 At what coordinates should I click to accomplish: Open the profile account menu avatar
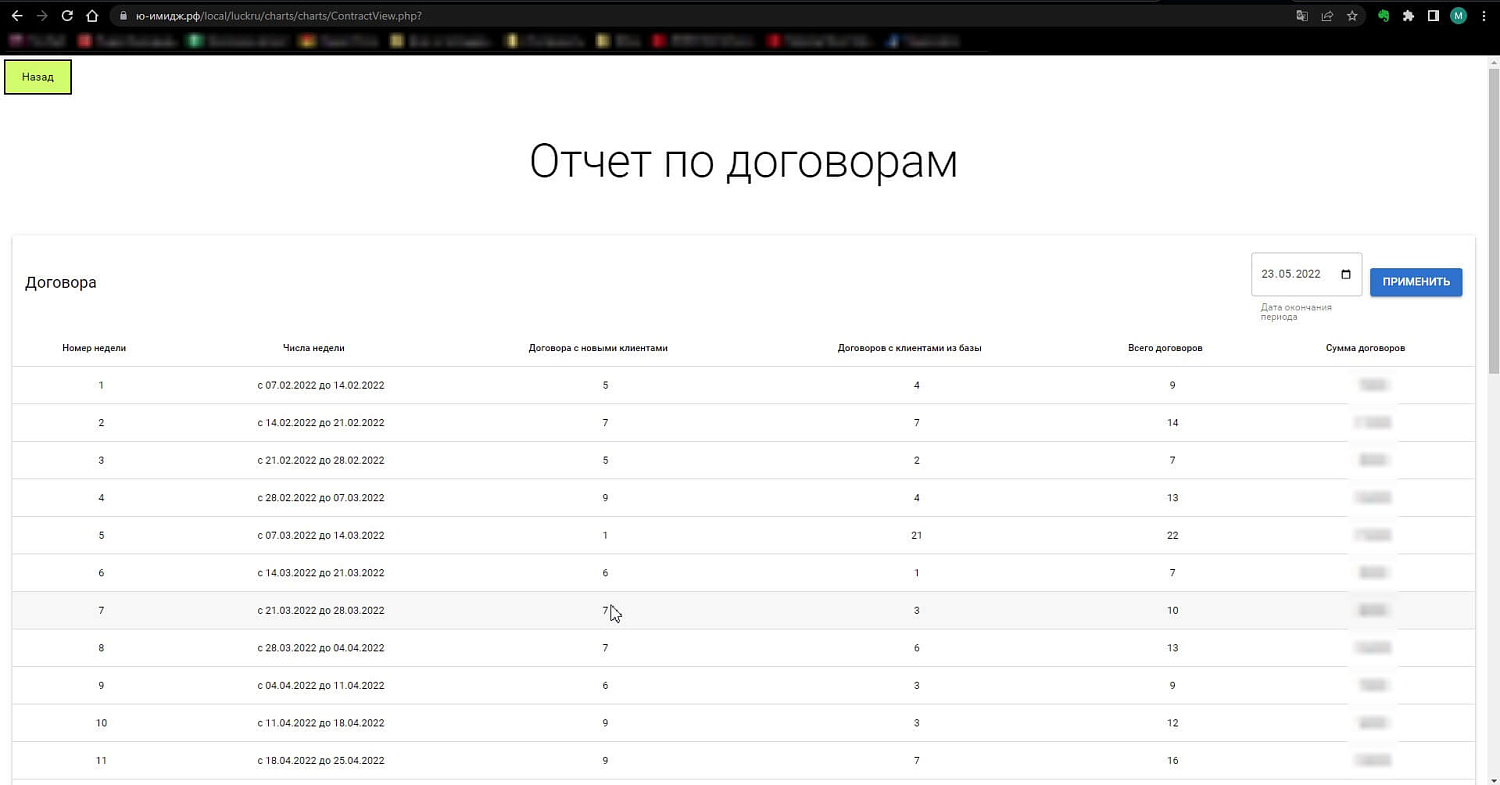[x=1458, y=16]
